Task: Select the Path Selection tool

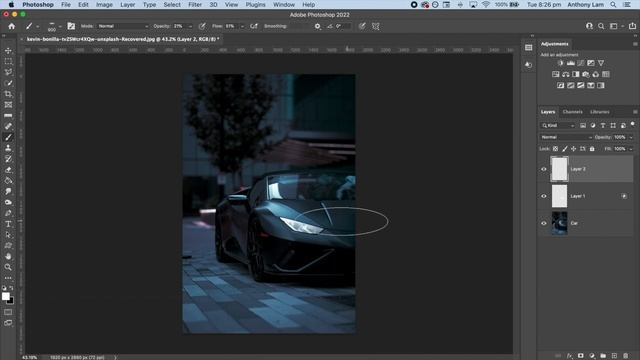Action: (x=8, y=235)
